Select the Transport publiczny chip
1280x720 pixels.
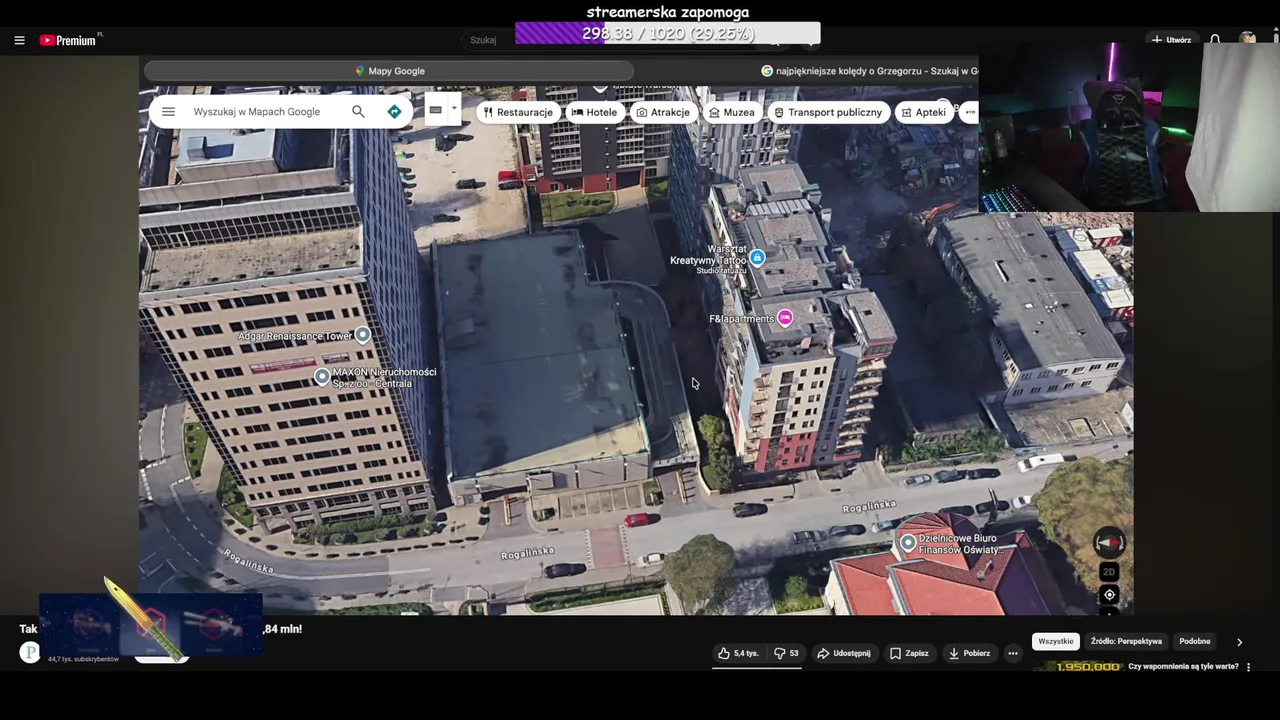point(828,112)
